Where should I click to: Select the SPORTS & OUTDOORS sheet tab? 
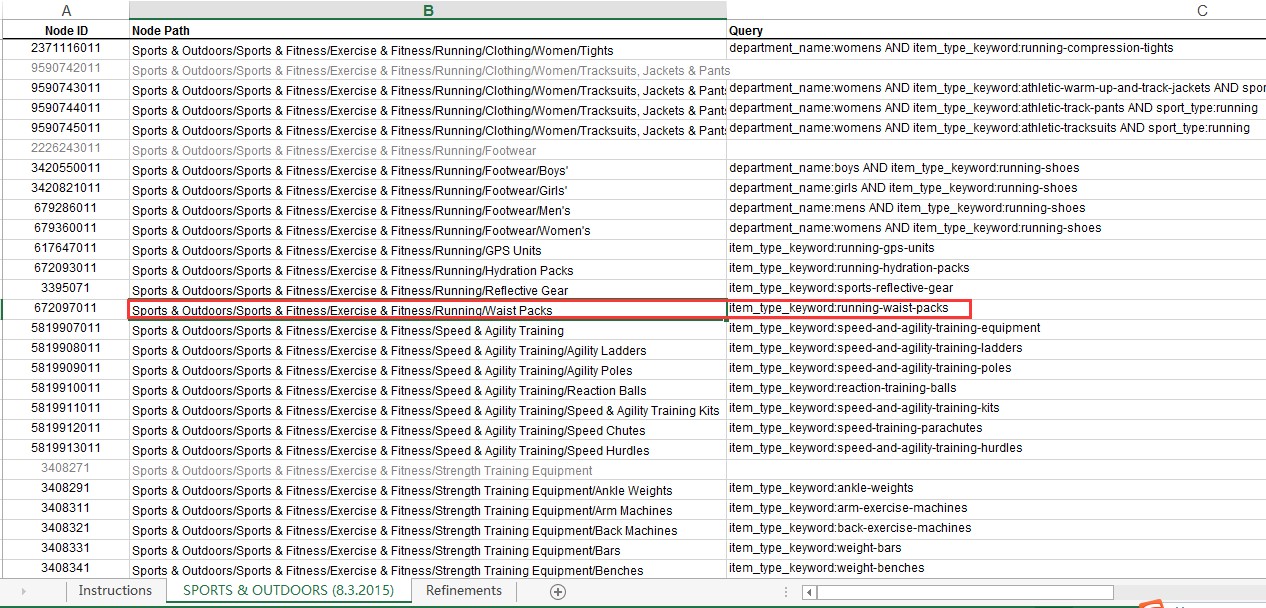288,590
